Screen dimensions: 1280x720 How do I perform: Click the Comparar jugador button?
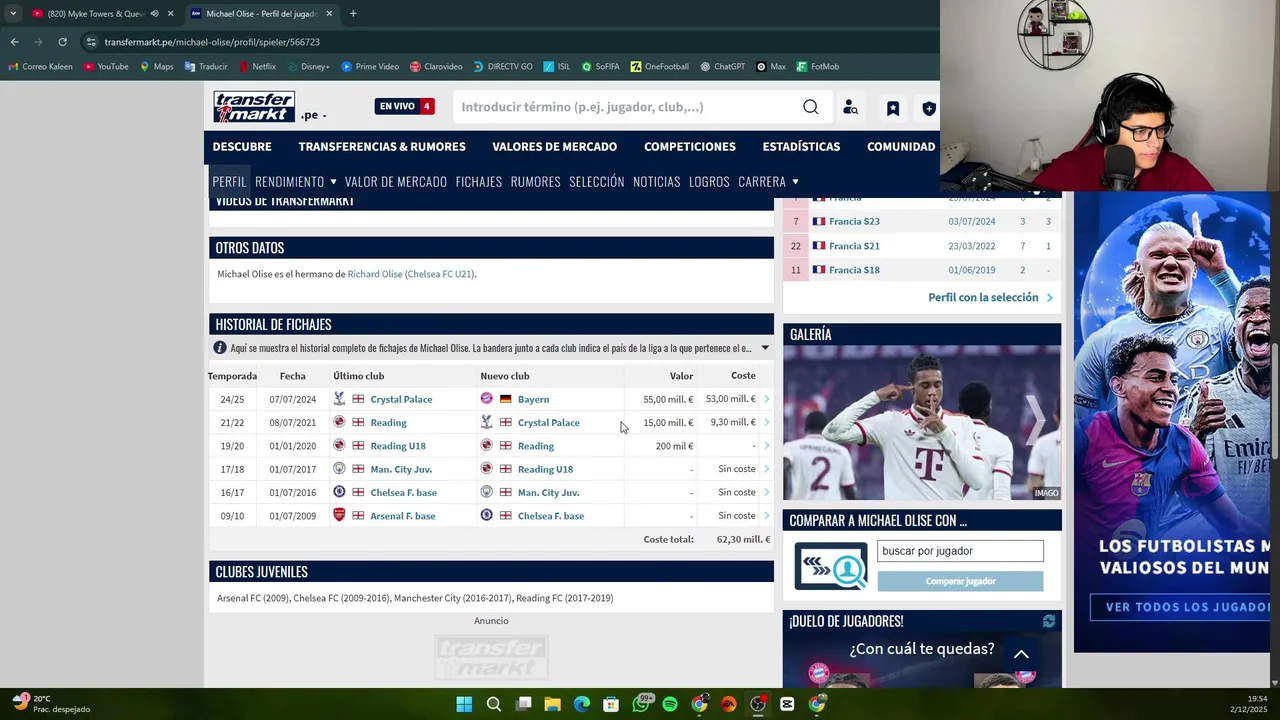click(x=960, y=581)
